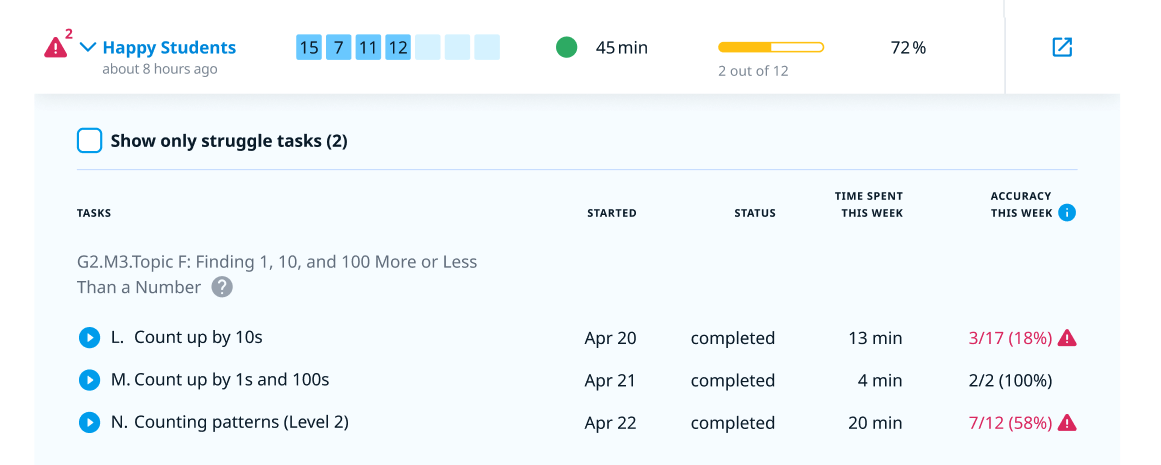The height and width of the screenshot is (465, 1161).
Task: Click accuracy this week info icon
Action: click(x=1067, y=213)
